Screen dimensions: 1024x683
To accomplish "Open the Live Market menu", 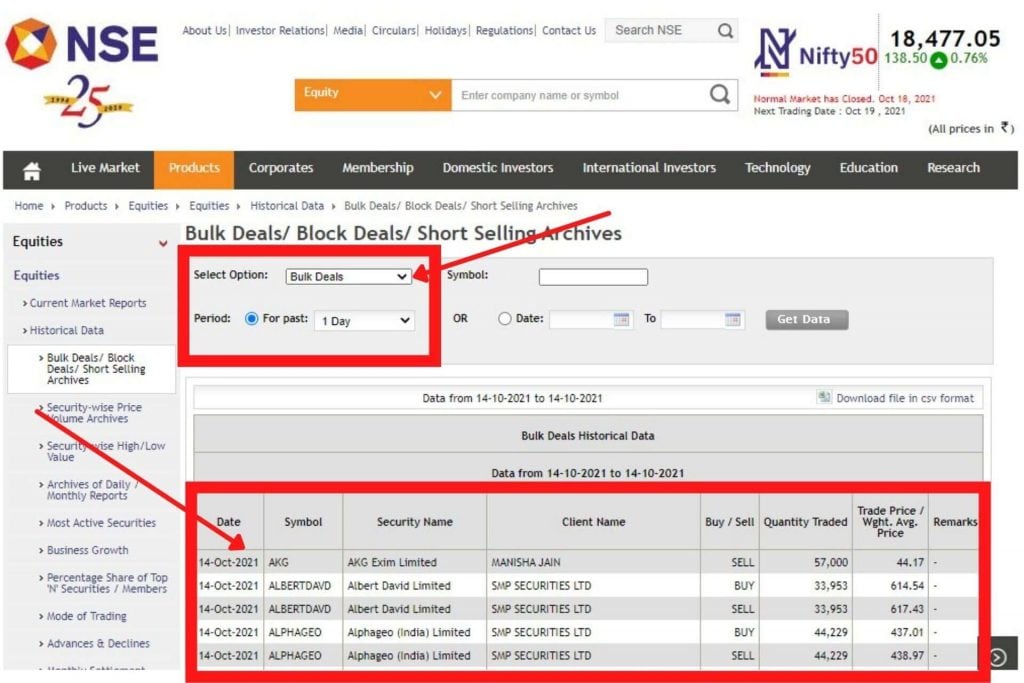I will click(105, 168).
